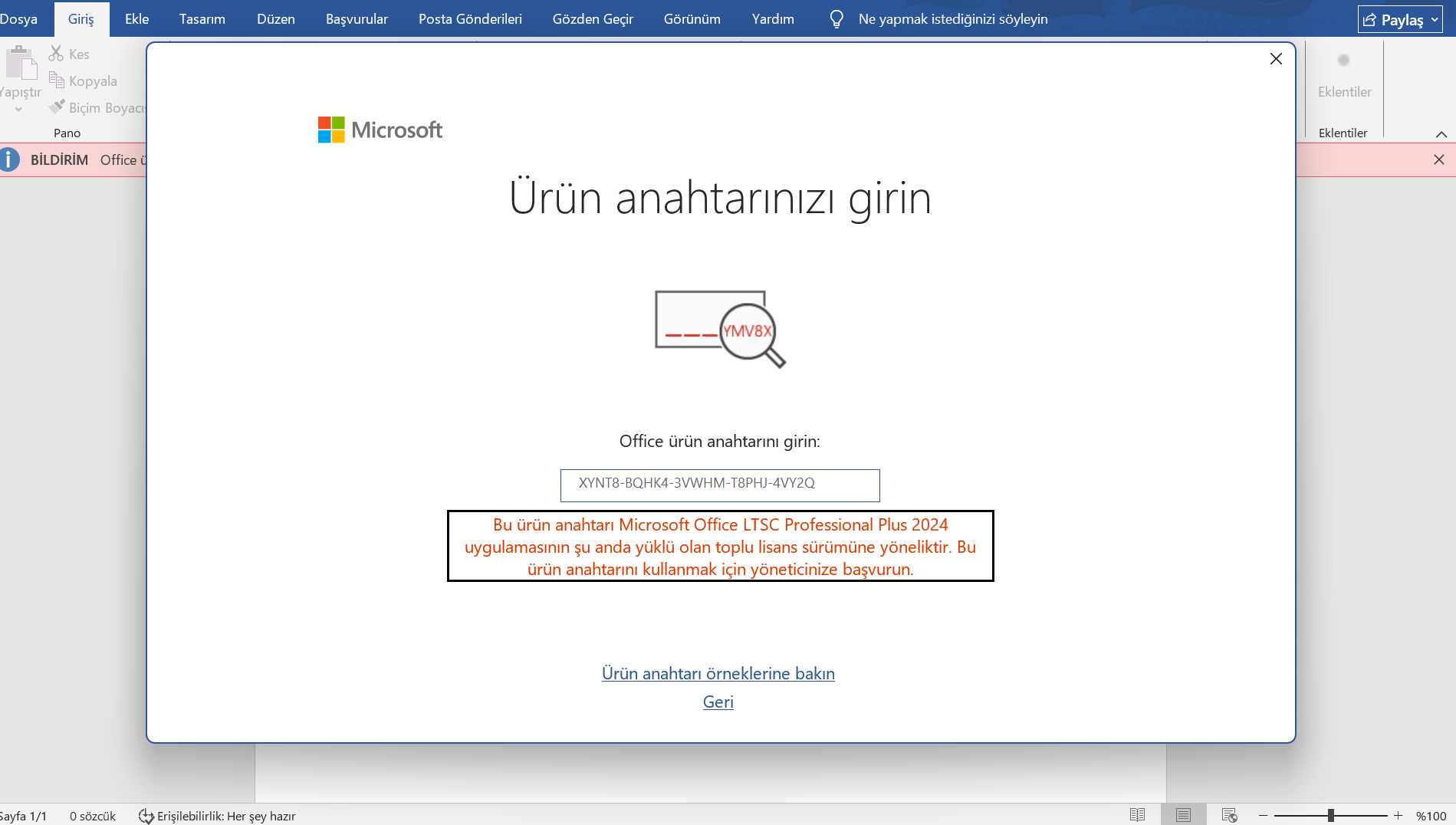Open the Posta Gönderileri tab
This screenshot has height=825, width=1456.
(x=470, y=18)
